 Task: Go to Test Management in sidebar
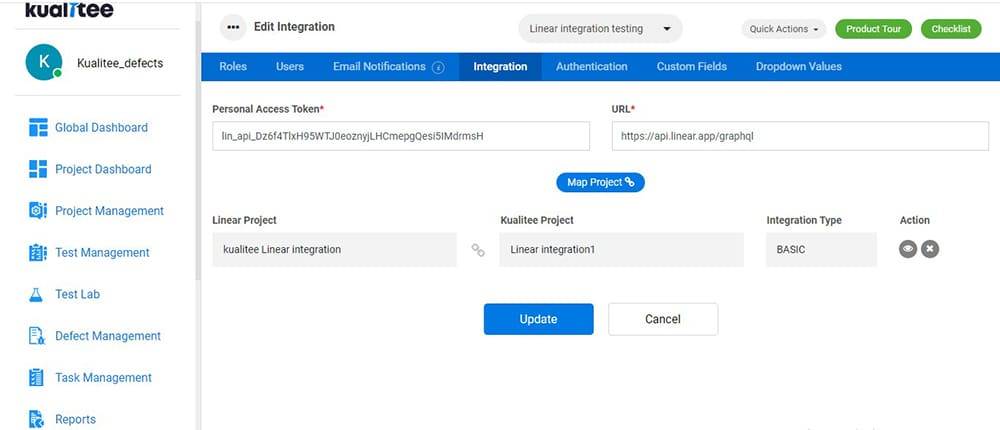coord(102,253)
